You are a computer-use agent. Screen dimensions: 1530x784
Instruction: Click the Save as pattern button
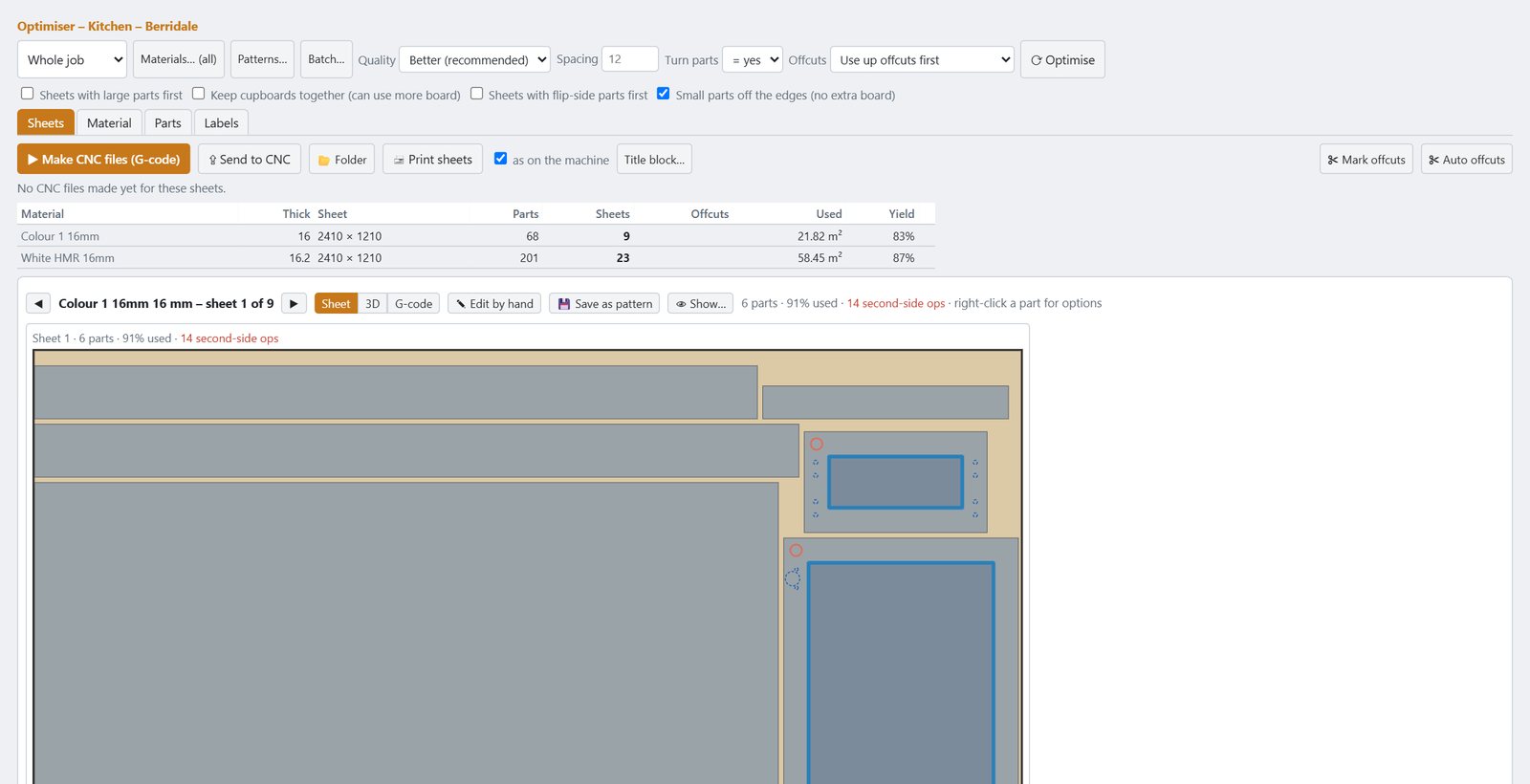604,303
